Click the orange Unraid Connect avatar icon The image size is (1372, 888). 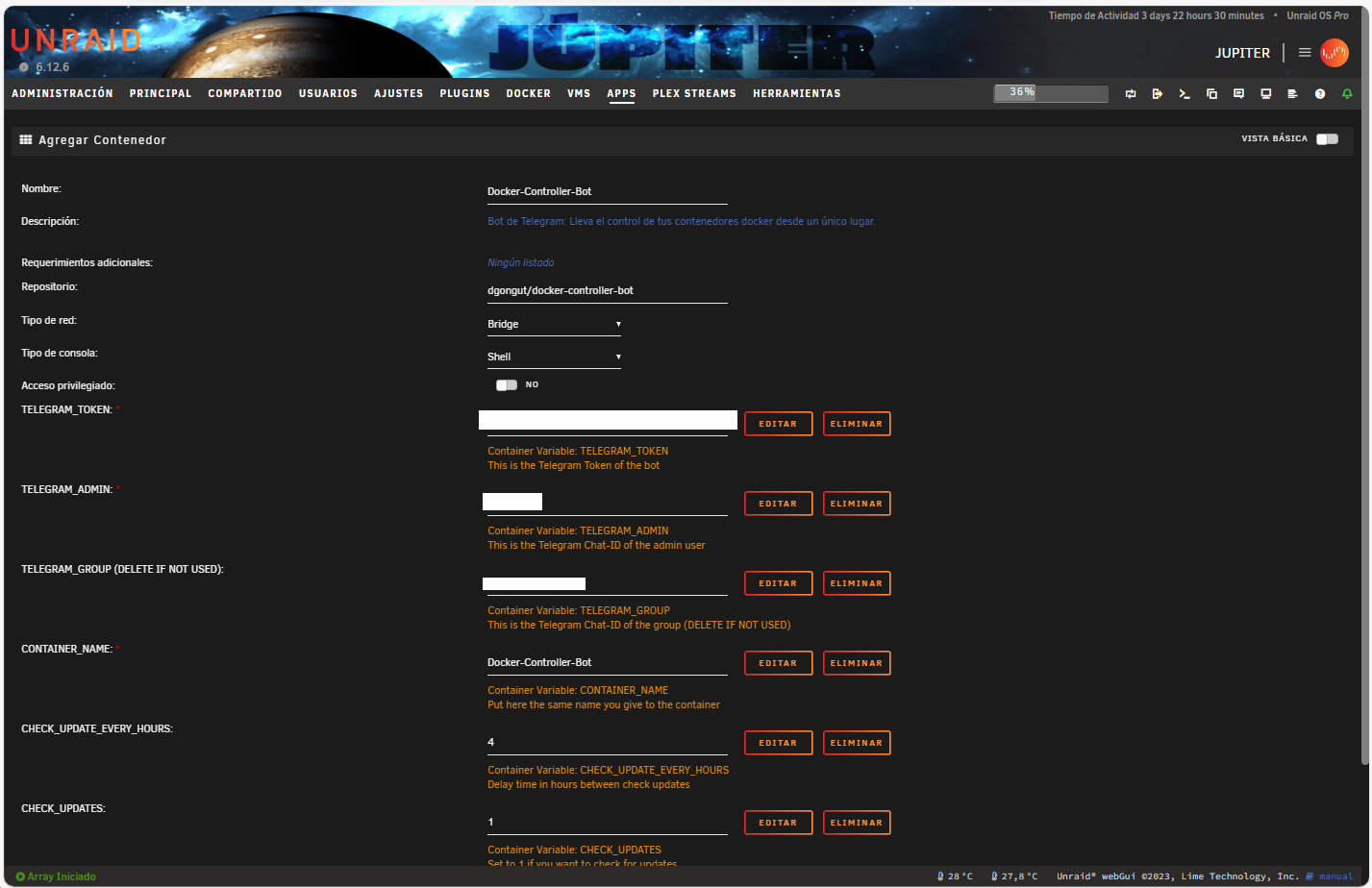pos(1335,53)
